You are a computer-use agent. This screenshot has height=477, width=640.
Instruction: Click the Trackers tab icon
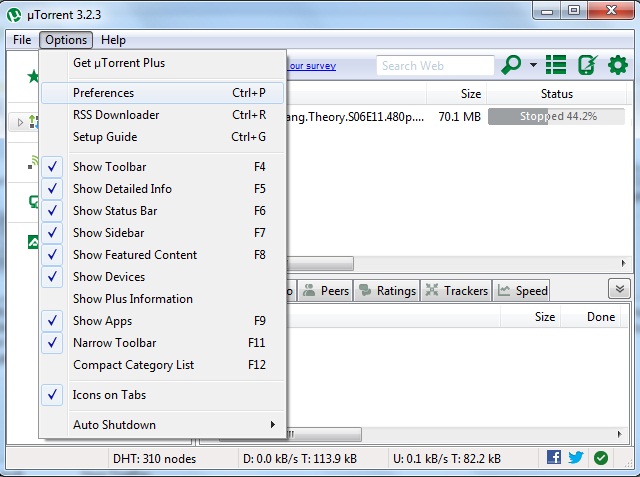click(432, 290)
